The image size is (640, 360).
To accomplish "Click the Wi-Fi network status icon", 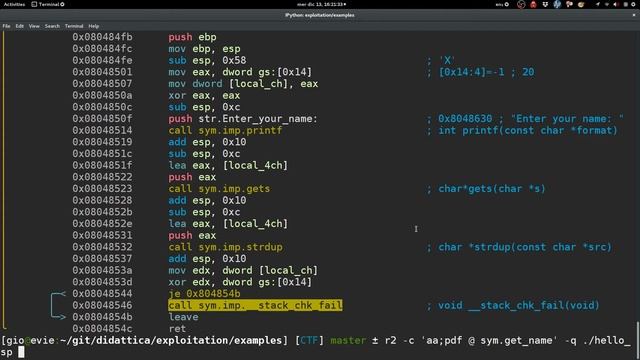I will click(607, 4).
